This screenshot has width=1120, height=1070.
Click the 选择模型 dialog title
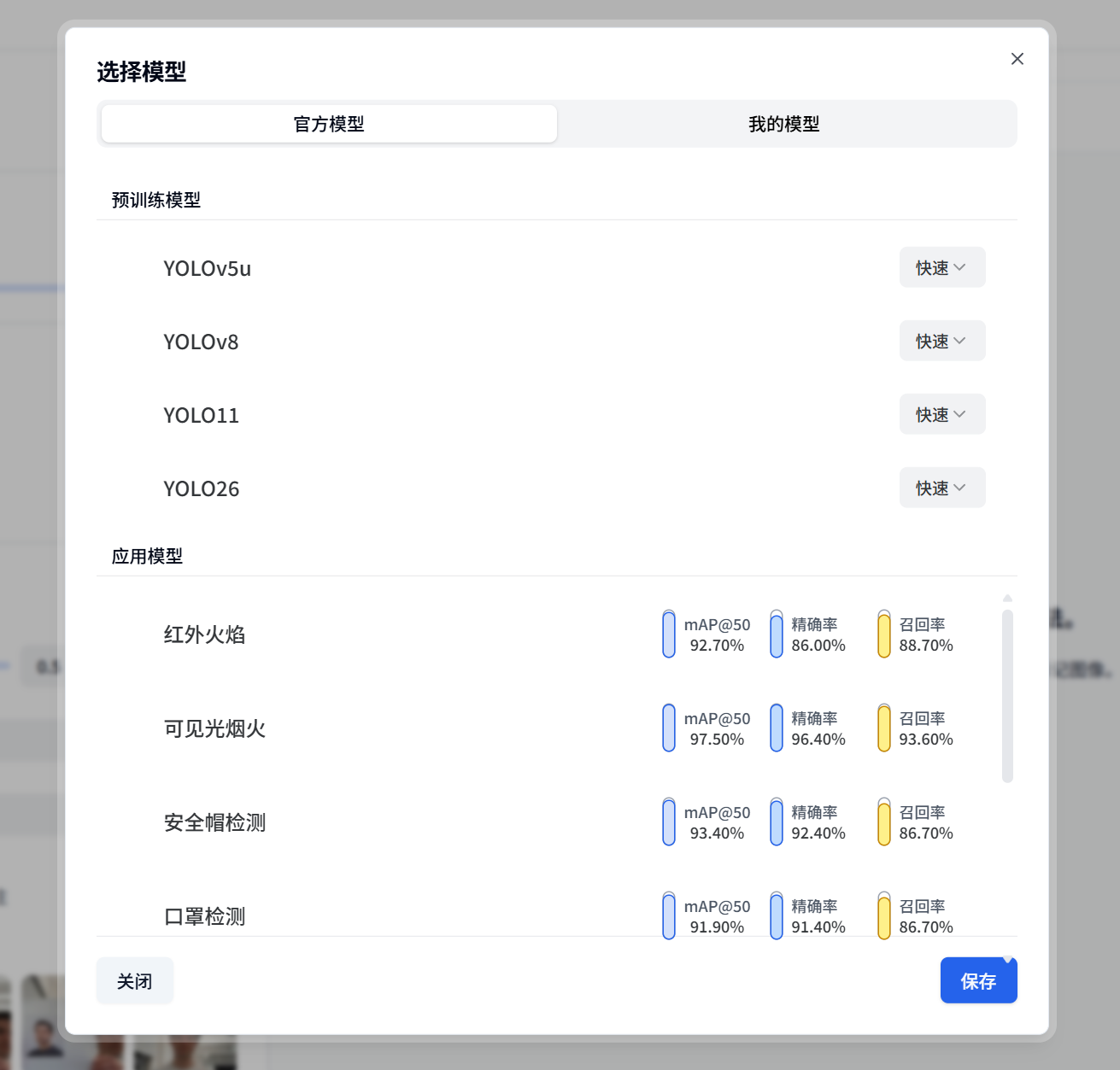[x=142, y=72]
